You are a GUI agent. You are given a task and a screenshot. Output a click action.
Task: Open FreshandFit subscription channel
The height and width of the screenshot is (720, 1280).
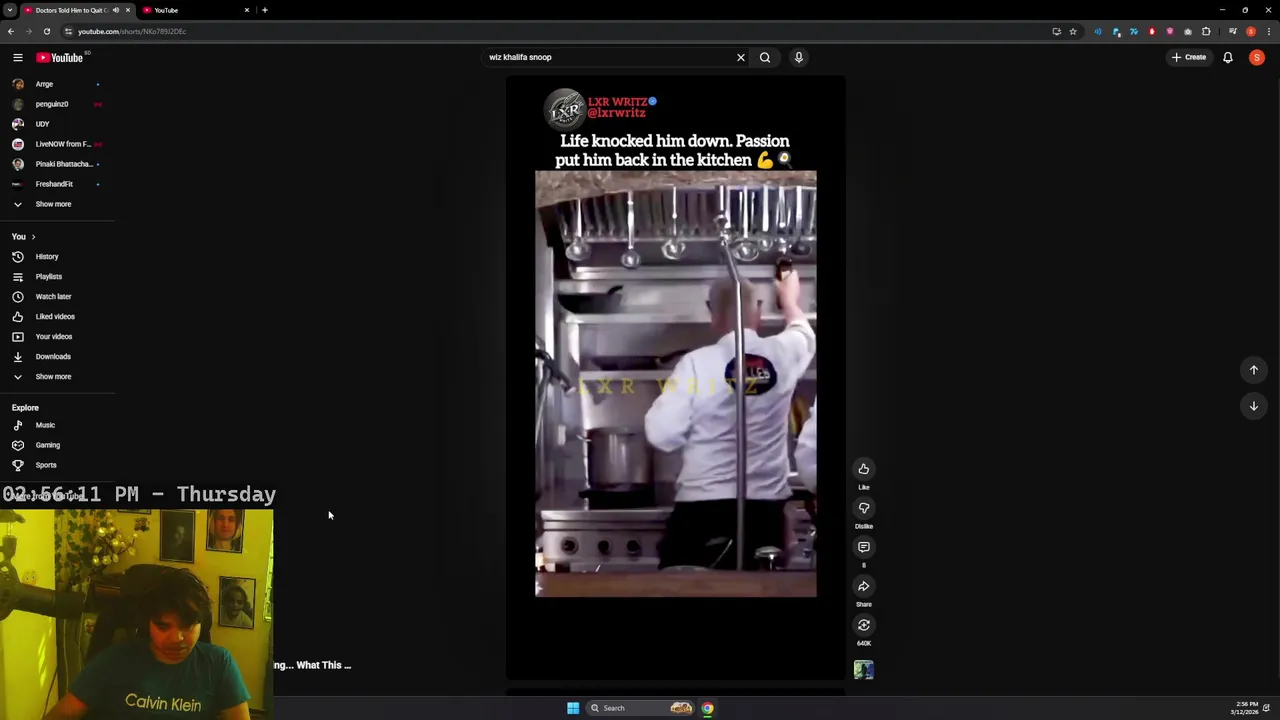(57, 184)
